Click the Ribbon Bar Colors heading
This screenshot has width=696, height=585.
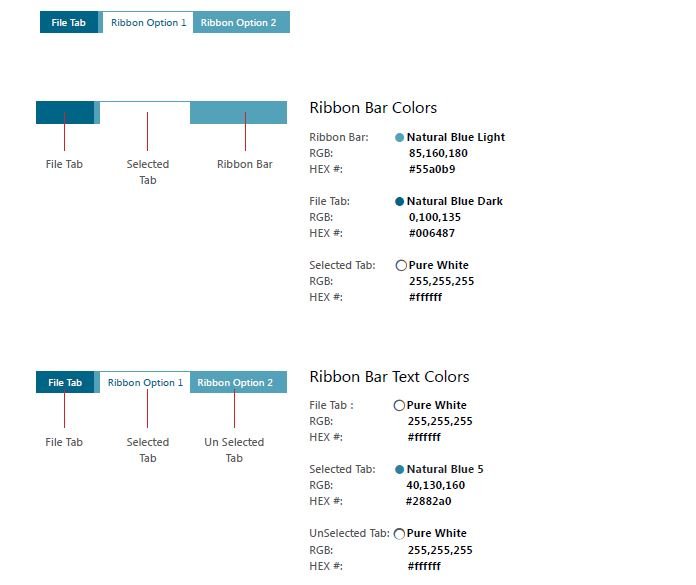(373, 108)
